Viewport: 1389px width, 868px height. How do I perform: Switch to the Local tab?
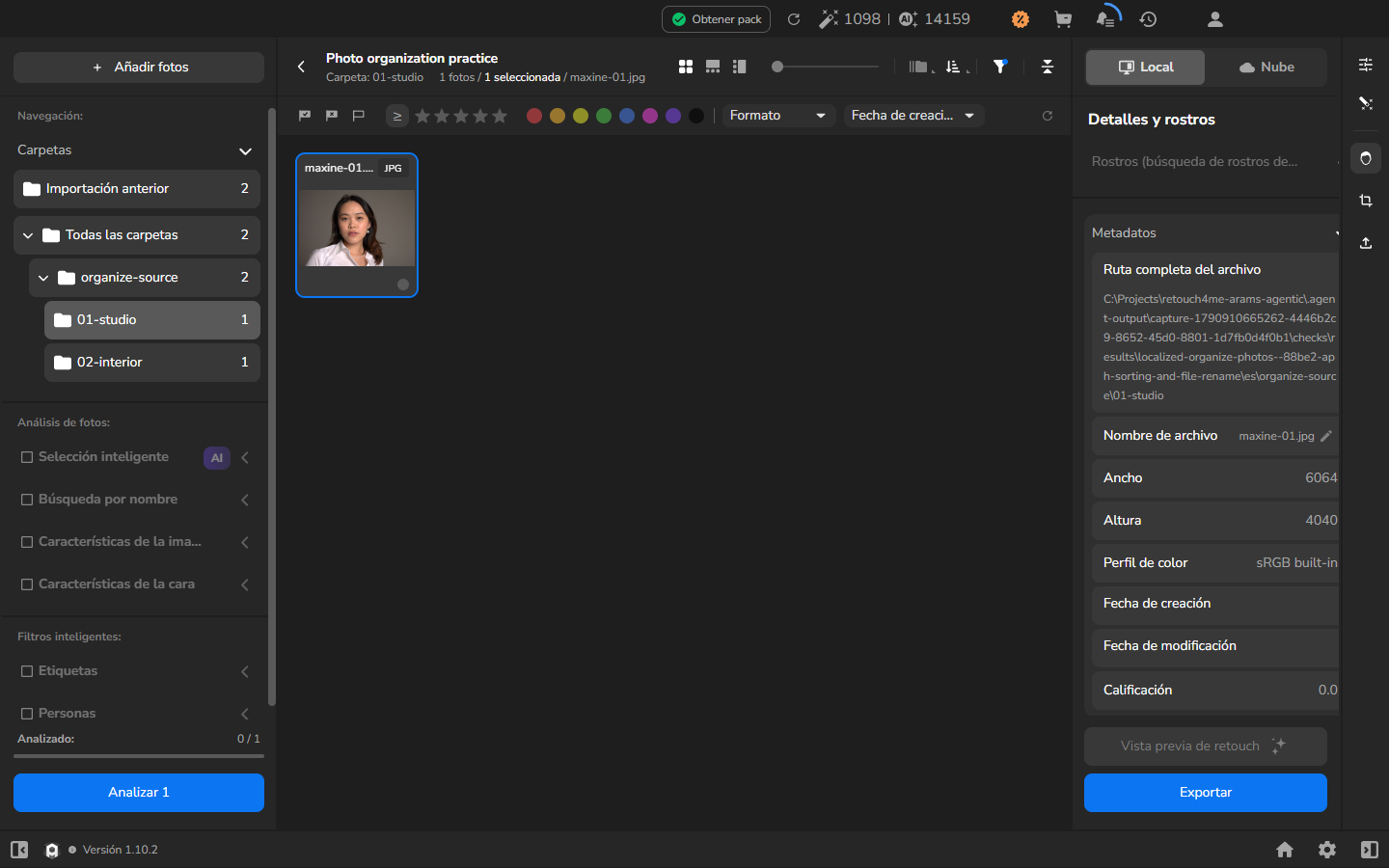coord(1146,68)
